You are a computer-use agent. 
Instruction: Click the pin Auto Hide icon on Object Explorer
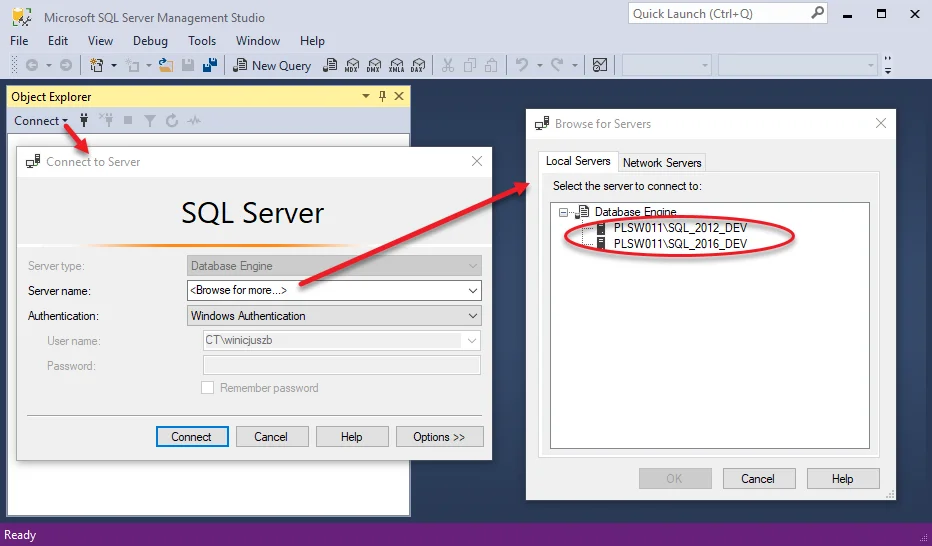click(382, 96)
